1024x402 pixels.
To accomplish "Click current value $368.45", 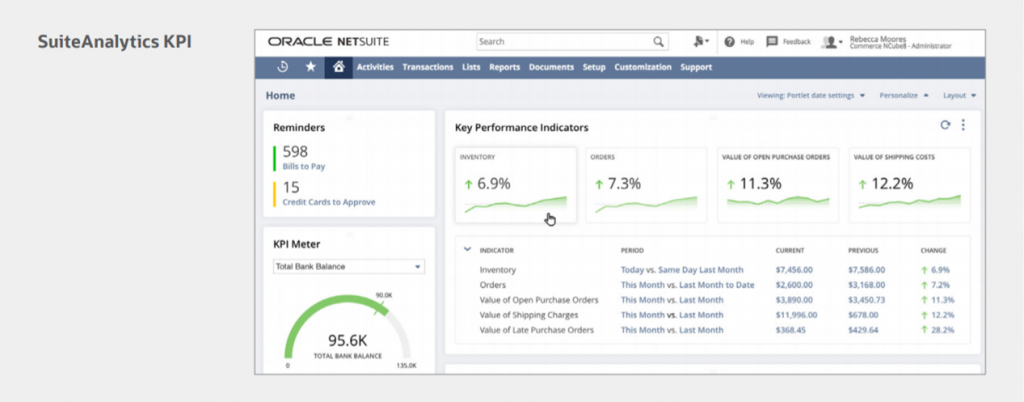I will click(791, 330).
